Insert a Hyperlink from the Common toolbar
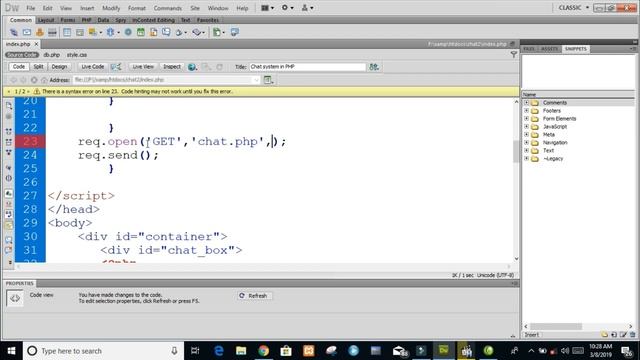 tap(13, 32)
